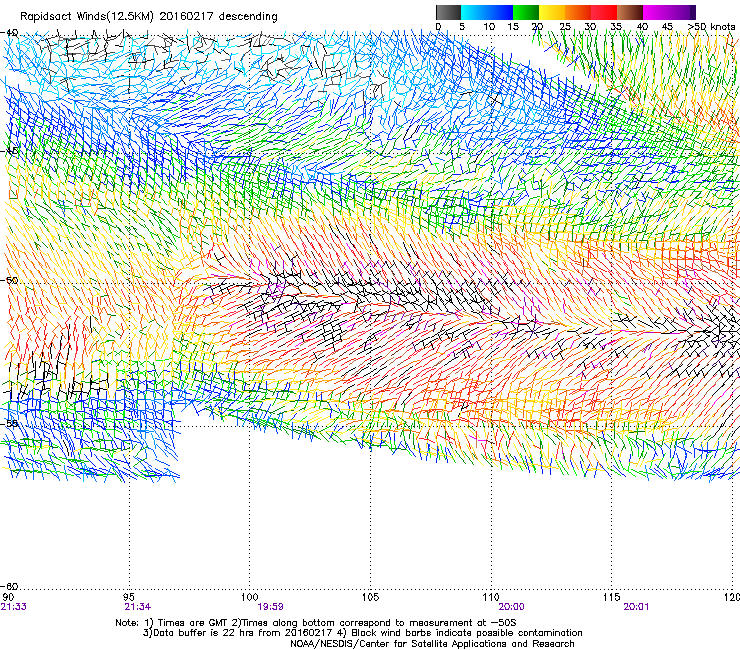Click the '105' longitude label
This screenshot has width=740, height=650.
tap(370, 598)
